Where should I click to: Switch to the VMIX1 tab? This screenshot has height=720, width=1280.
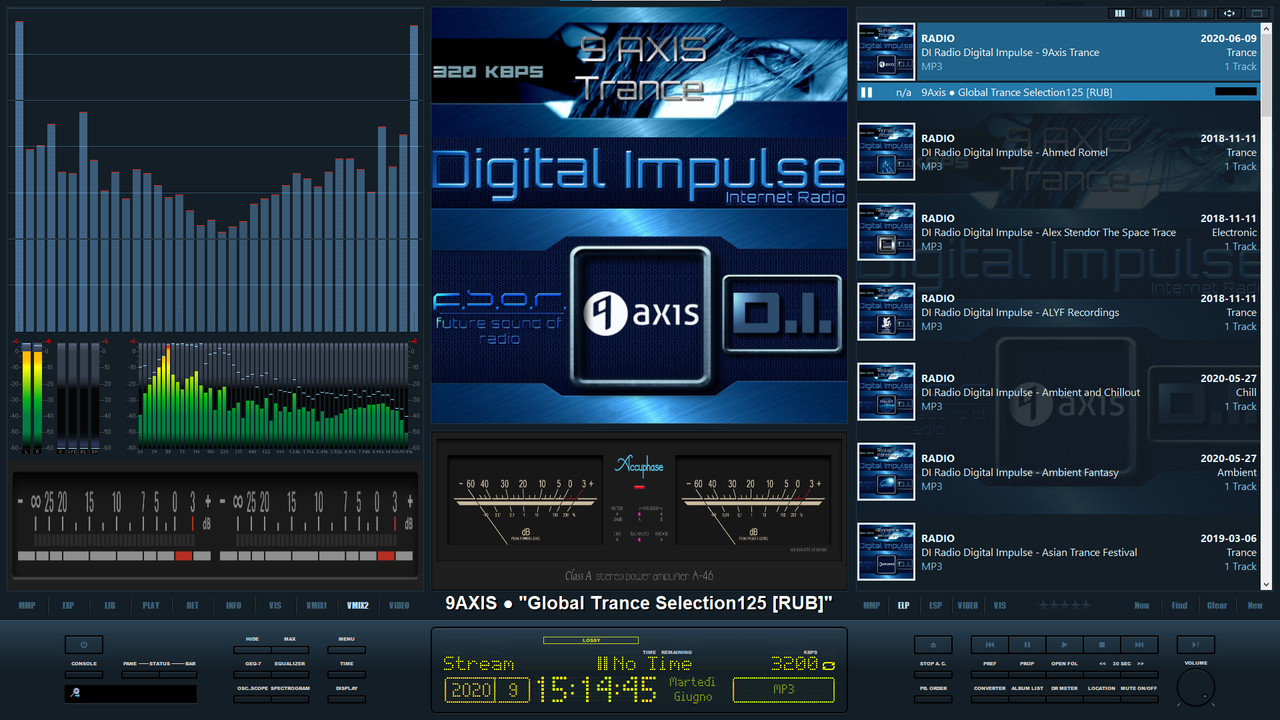click(316, 605)
